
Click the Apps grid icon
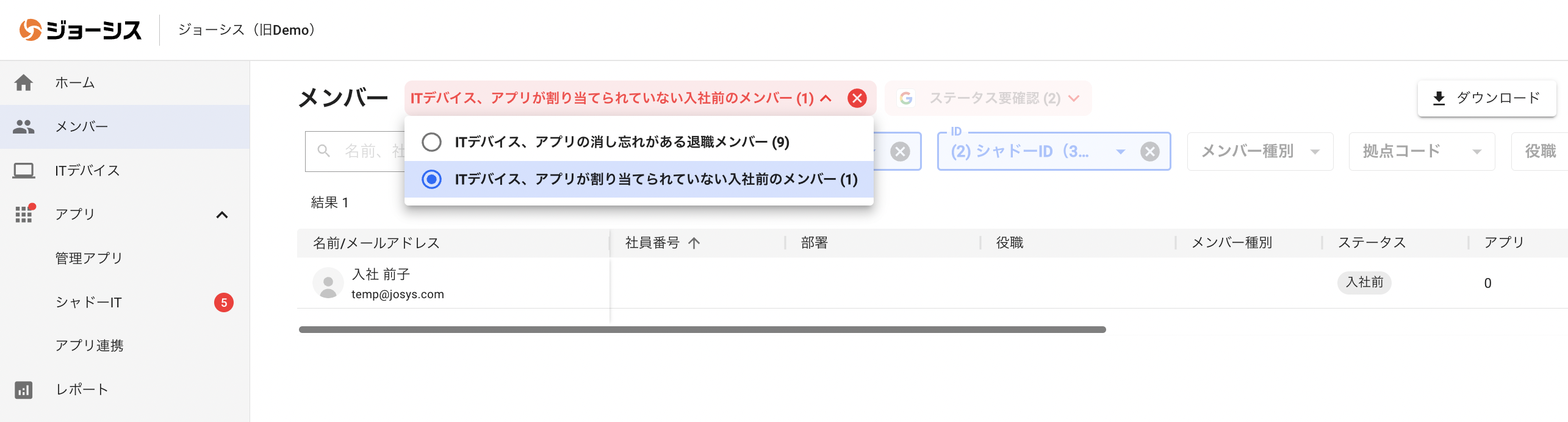click(x=24, y=214)
